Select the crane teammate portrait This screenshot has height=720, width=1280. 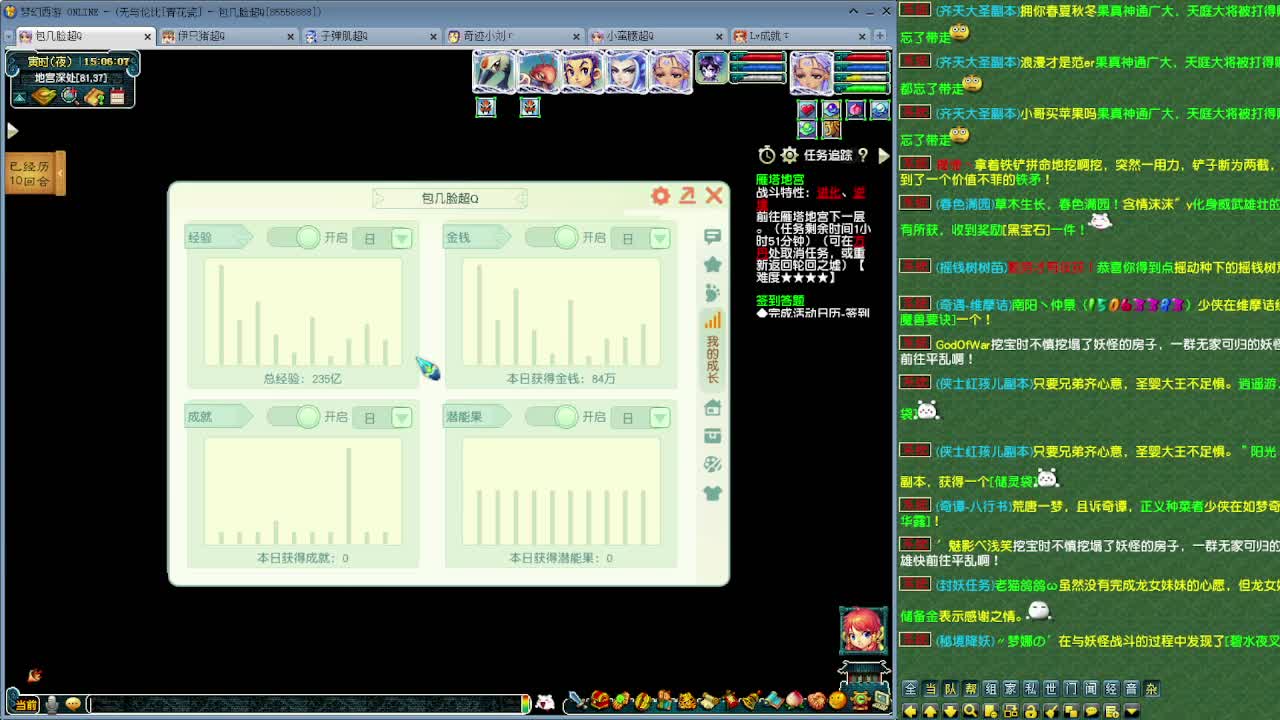click(x=494, y=72)
